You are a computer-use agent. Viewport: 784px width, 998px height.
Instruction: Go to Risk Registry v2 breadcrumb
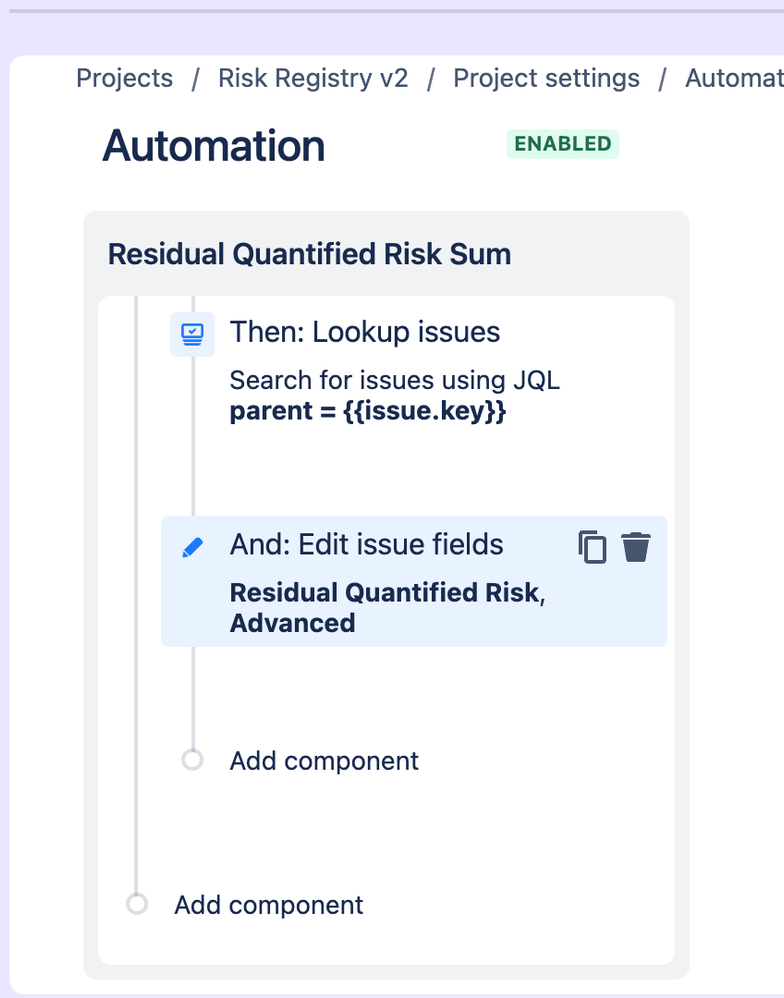point(313,78)
